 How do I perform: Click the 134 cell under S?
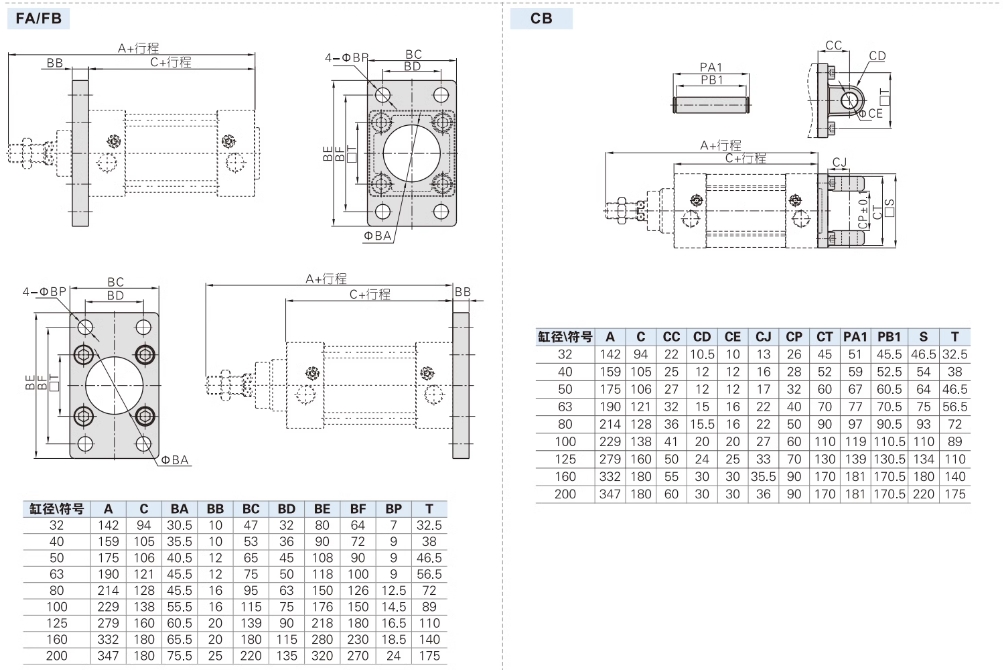pyautogui.click(x=923, y=459)
